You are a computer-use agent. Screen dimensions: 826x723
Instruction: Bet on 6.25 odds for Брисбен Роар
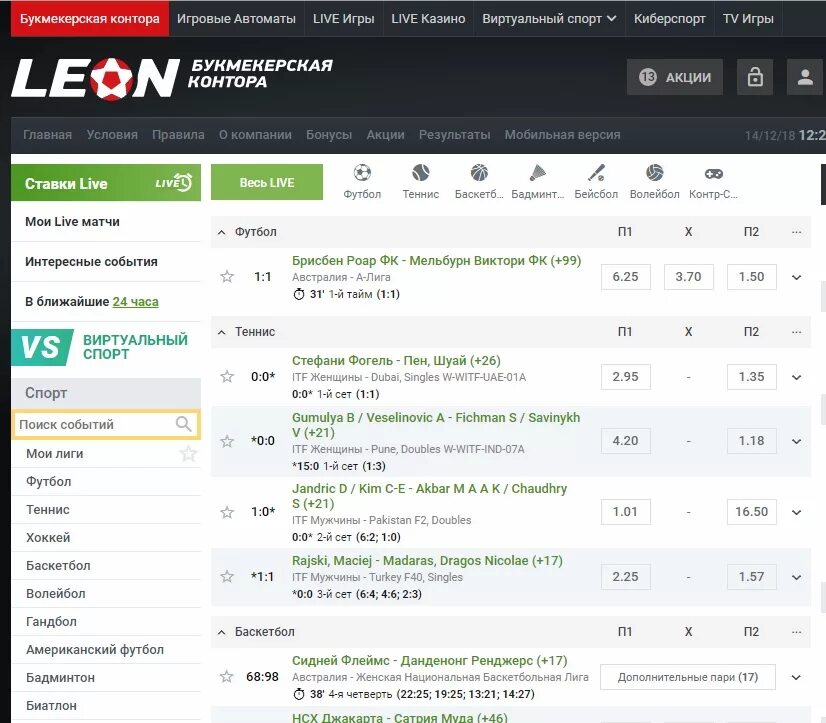[x=625, y=277]
